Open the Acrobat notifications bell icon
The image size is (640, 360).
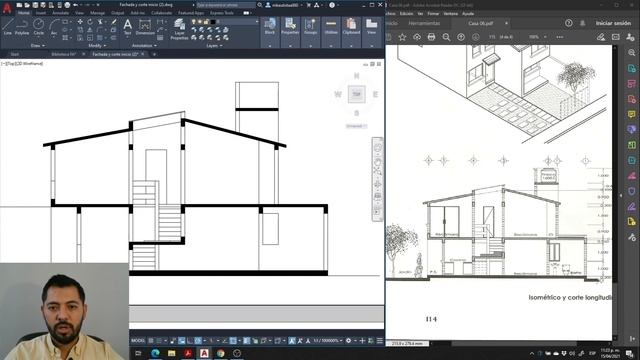[x=582, y=23]
